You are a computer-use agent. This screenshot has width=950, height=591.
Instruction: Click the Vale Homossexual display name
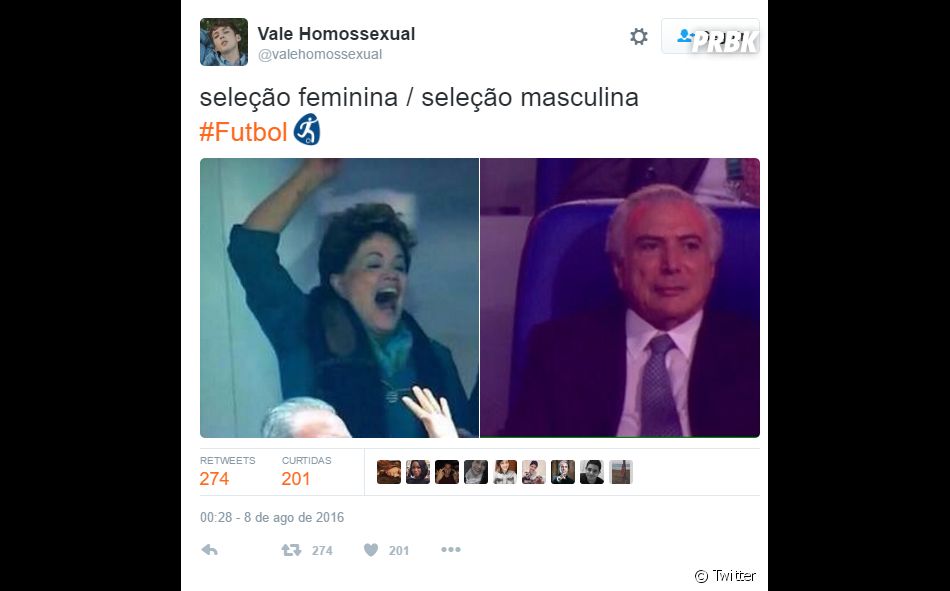[336, 34]
